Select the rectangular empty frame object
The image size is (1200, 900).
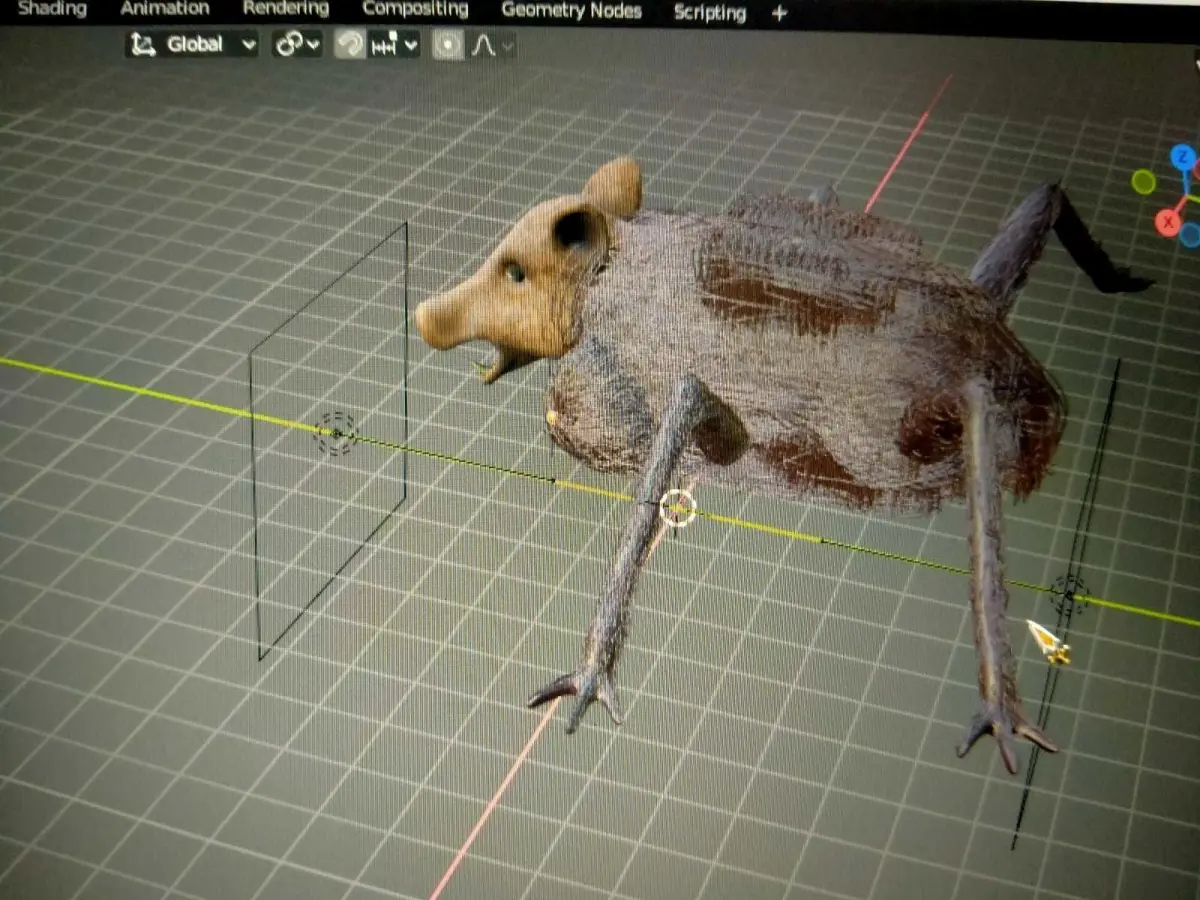pos(328,440)
